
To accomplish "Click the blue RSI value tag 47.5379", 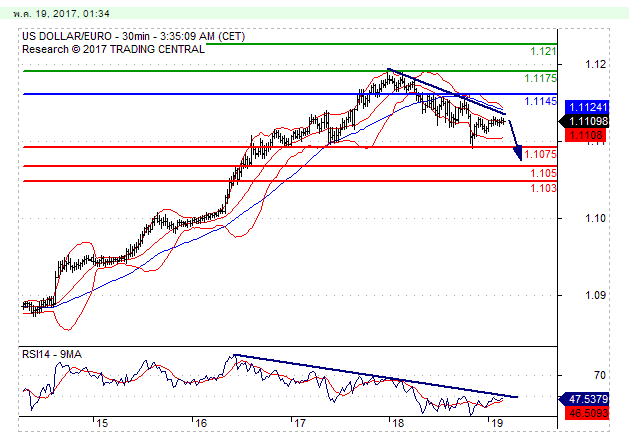I will 584,399.
